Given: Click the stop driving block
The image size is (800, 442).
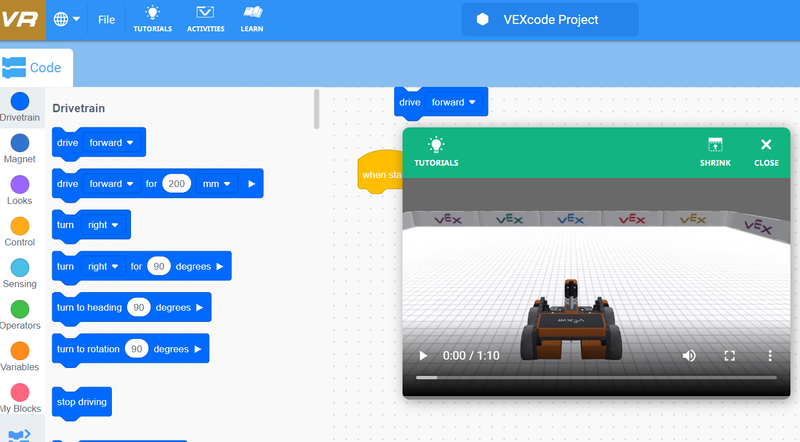Looking at the screenshot, I should 82,402.
